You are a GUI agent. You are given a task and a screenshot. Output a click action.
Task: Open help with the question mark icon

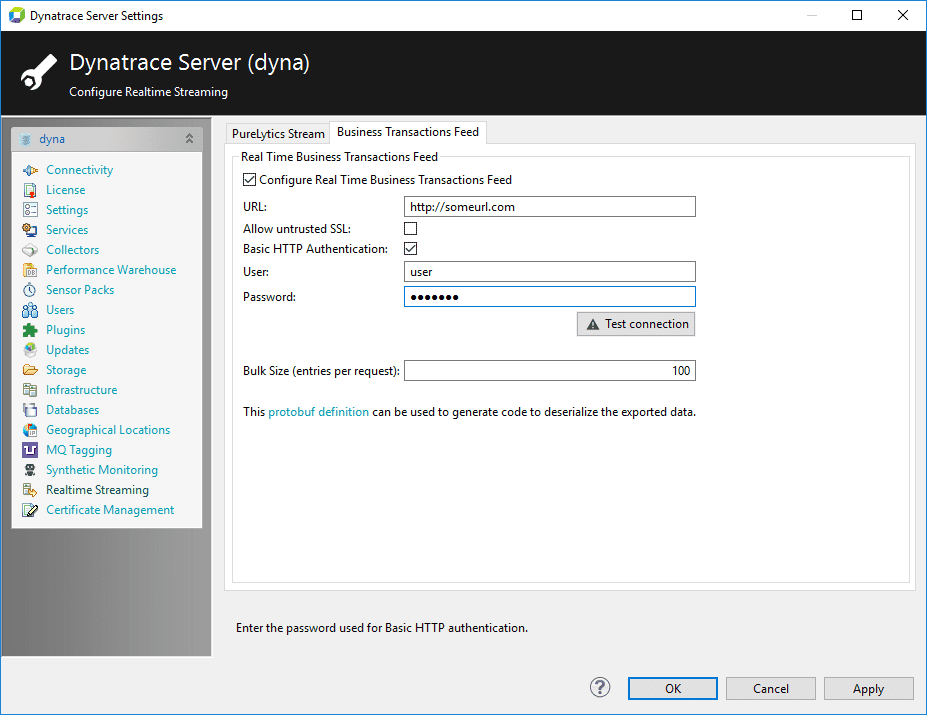click(x=600, y=688)
